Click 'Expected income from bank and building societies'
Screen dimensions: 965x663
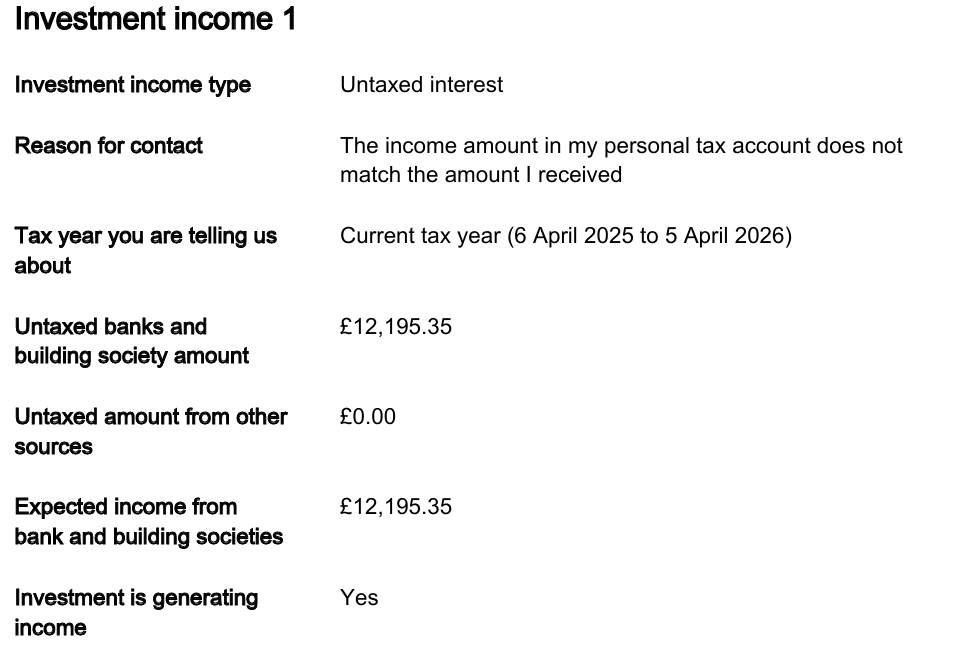[x=148, y=521]
